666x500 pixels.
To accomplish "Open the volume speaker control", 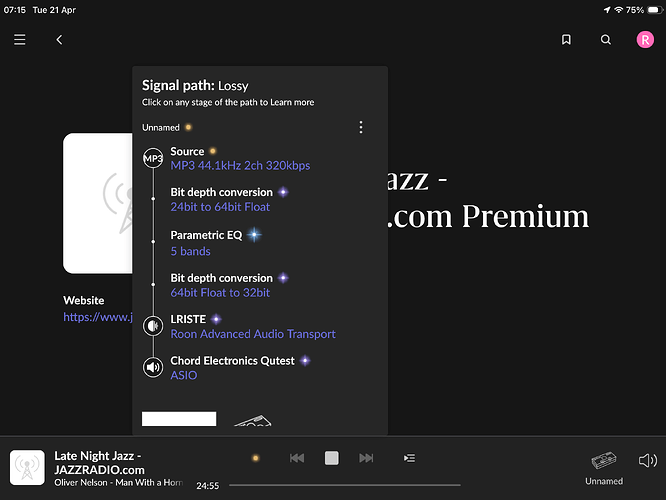I will click(648, 460).
